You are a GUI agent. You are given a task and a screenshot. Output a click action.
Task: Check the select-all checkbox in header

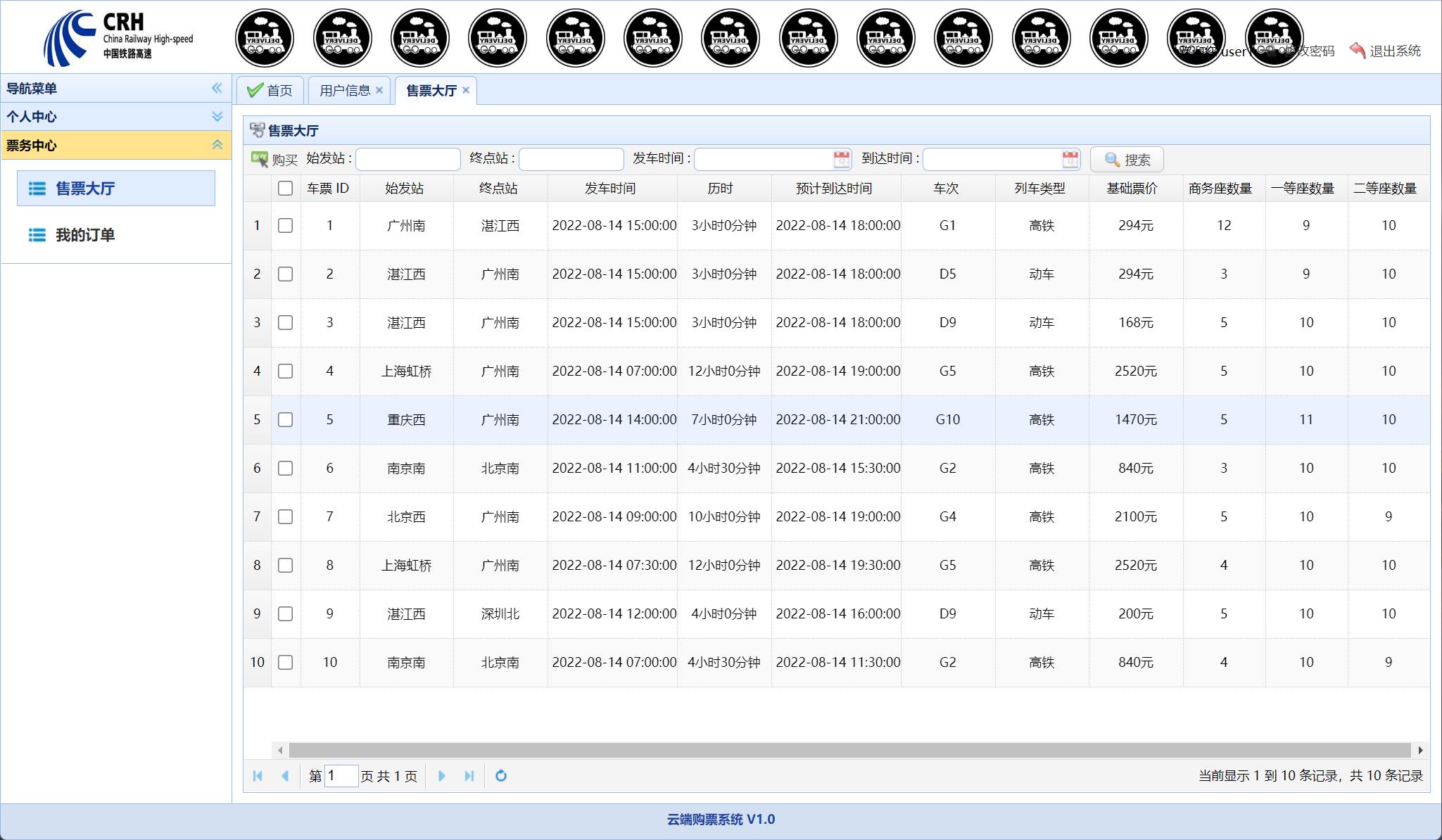tap(285, 189)
